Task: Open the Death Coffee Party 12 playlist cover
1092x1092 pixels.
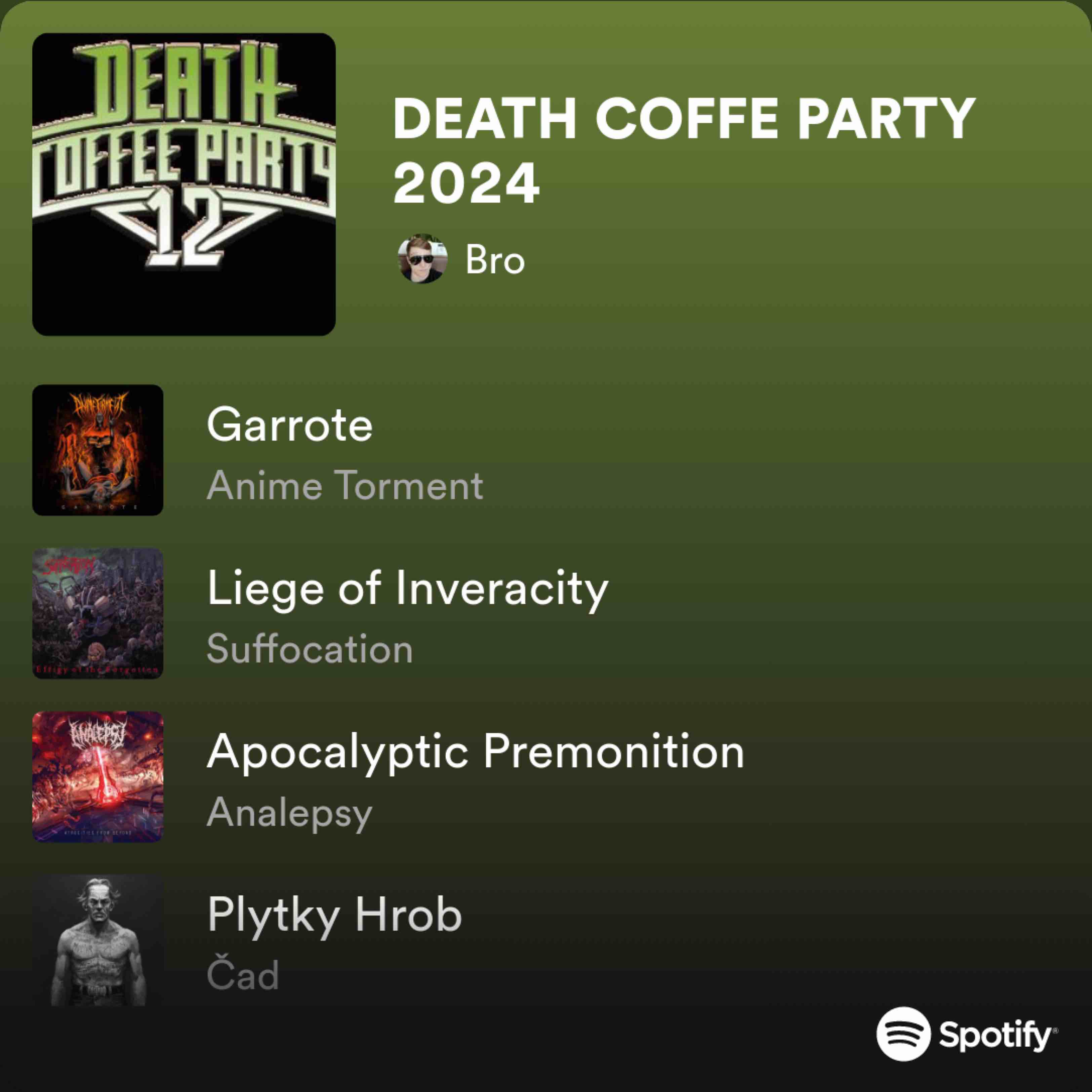Action: 184,184
